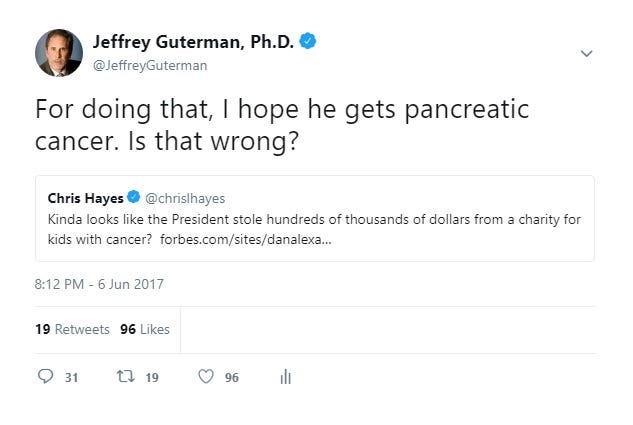This screenshot has height=425, width=633.
Task: Click Chris Hayes' verified checkmark badge
Action: (133, 197)
